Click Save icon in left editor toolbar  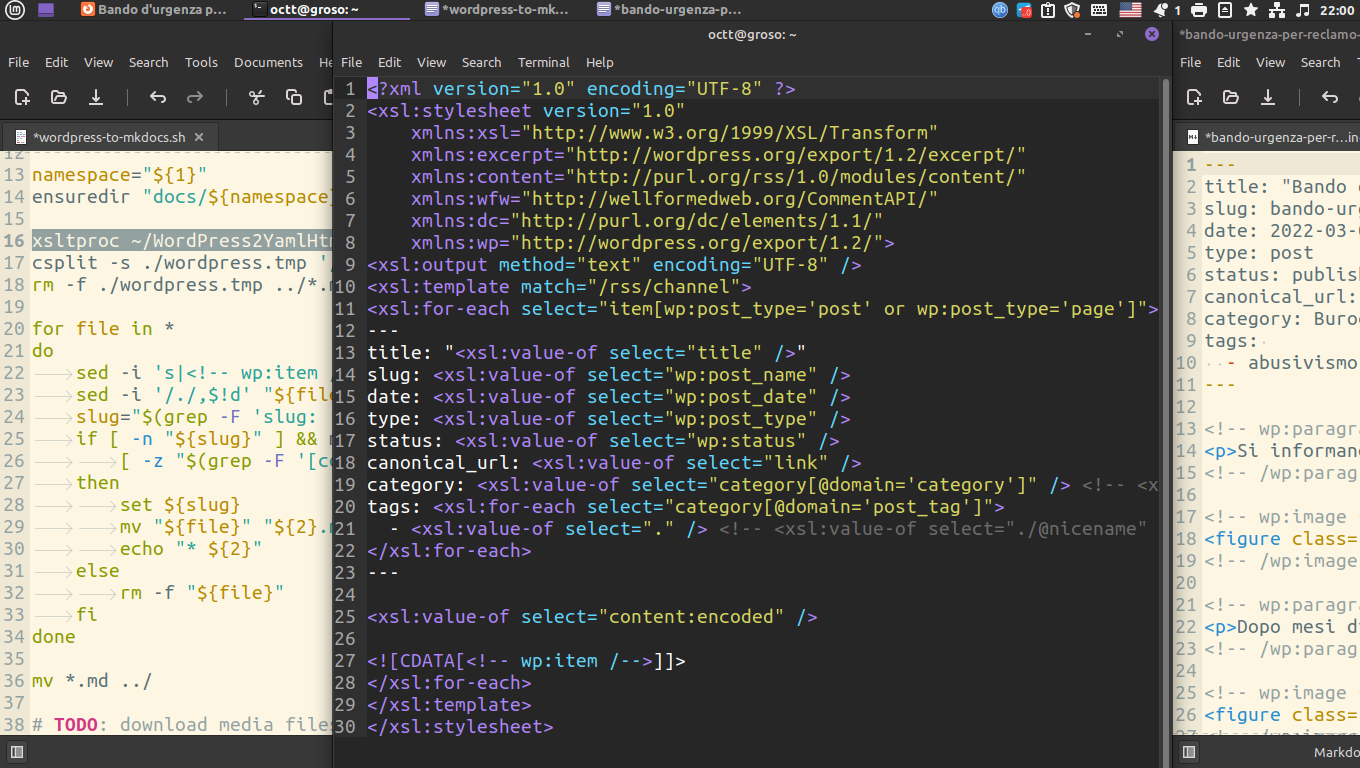pyautogui.click(x=96, y=97)
